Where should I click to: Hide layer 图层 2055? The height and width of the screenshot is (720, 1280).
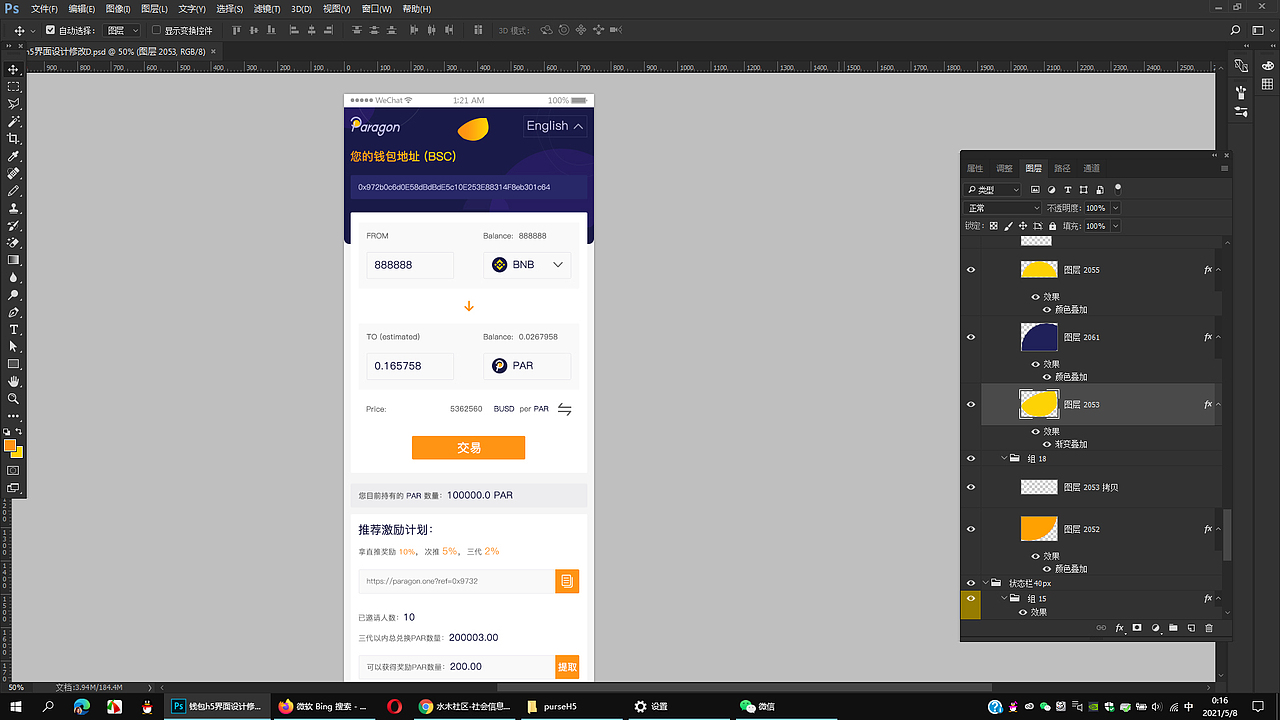pos(971,270)
